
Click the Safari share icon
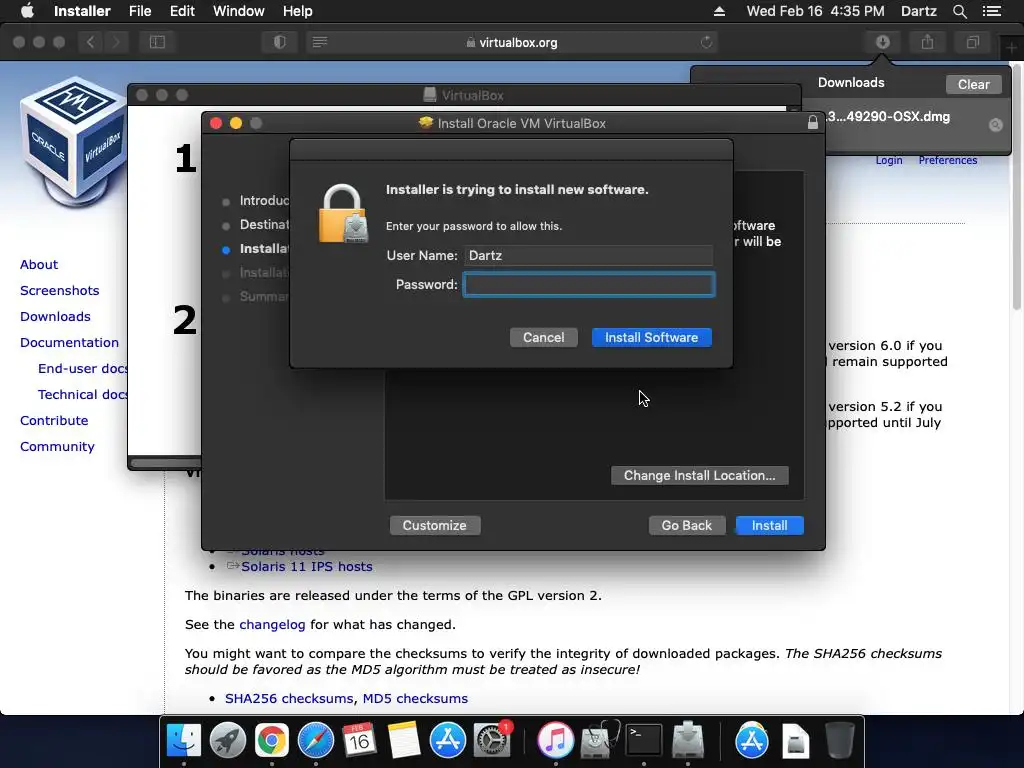927,42
